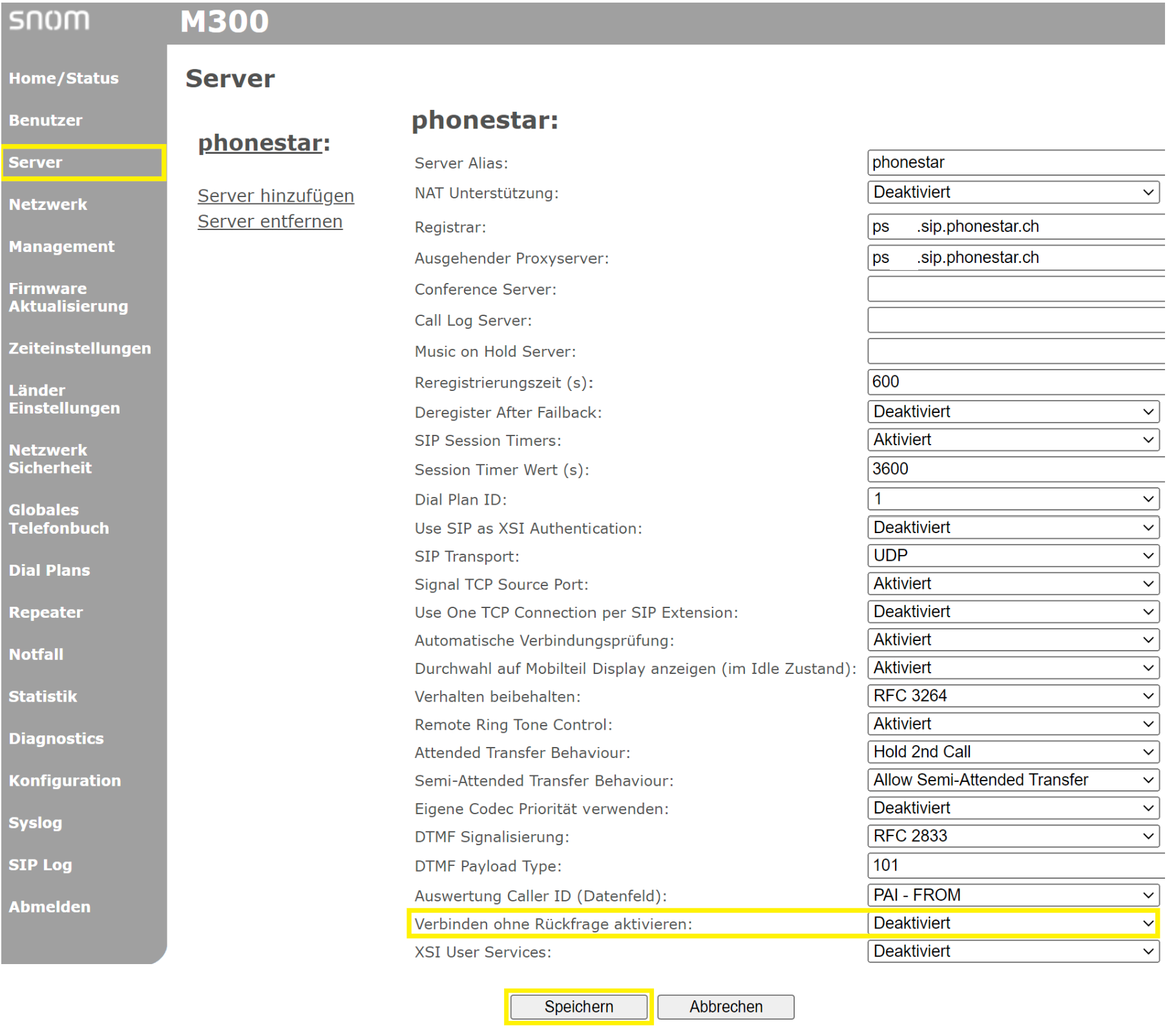This screenshot has width=1176, height=1030.
Task: Open the Management page
Action: pos(61,246)
